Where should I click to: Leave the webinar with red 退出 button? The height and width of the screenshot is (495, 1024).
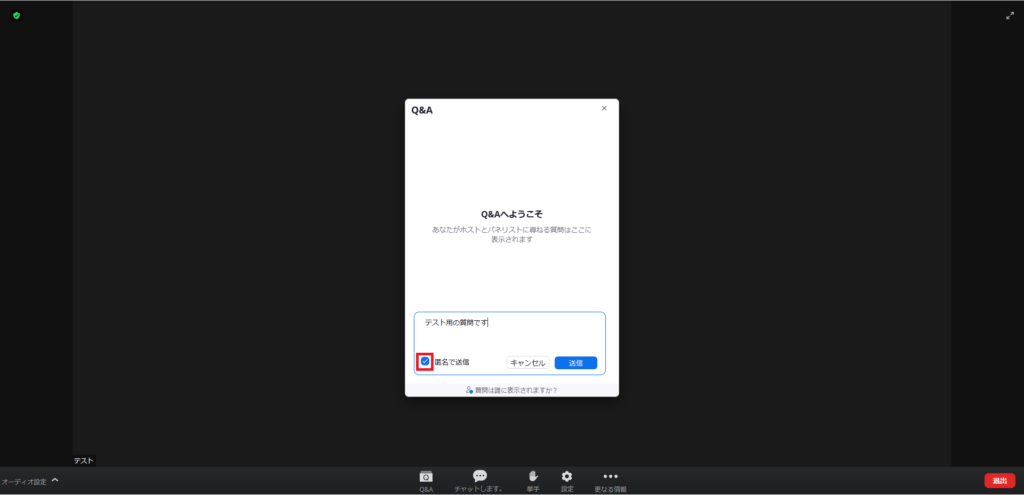[x=999, y=481]
